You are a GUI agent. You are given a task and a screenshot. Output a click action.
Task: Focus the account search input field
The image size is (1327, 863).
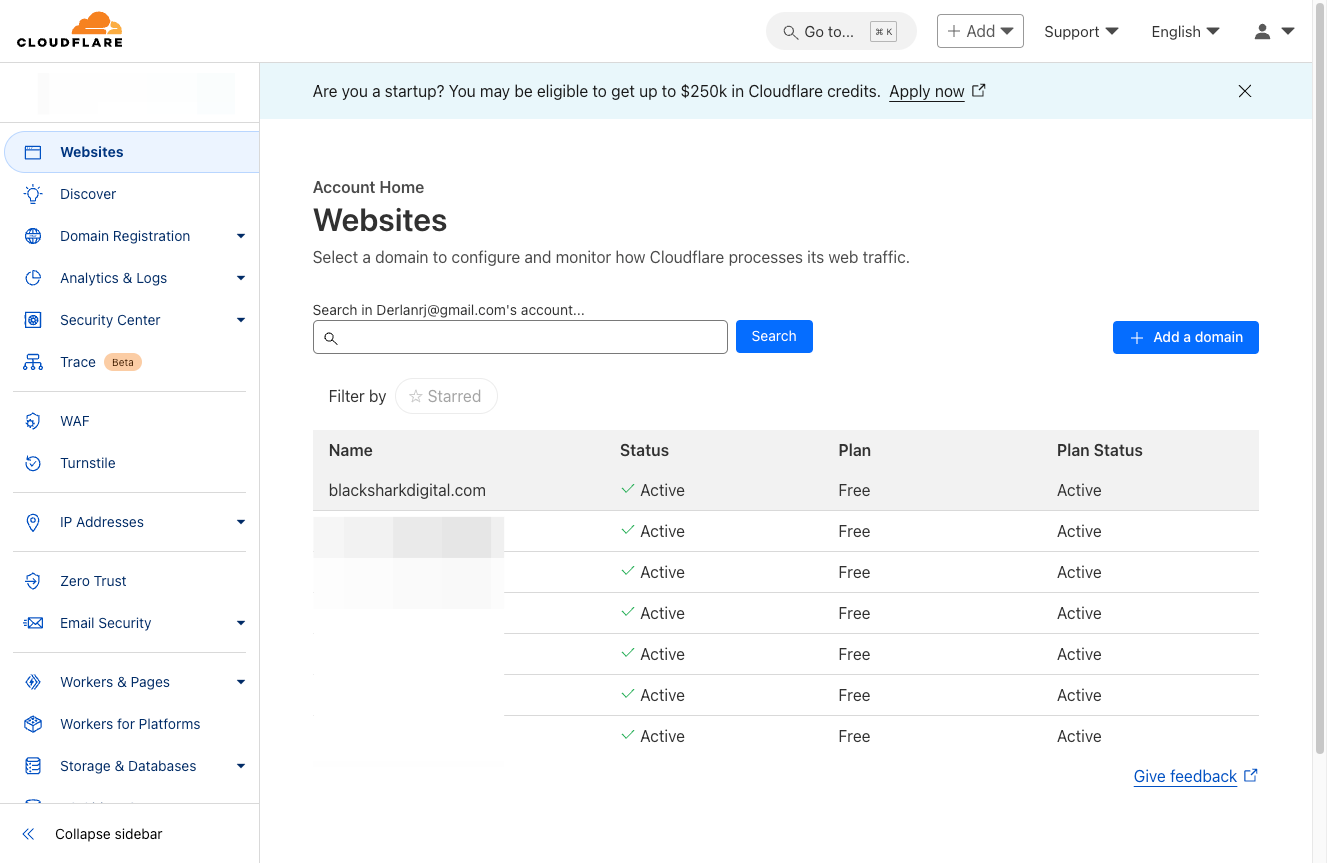point(520,337)
